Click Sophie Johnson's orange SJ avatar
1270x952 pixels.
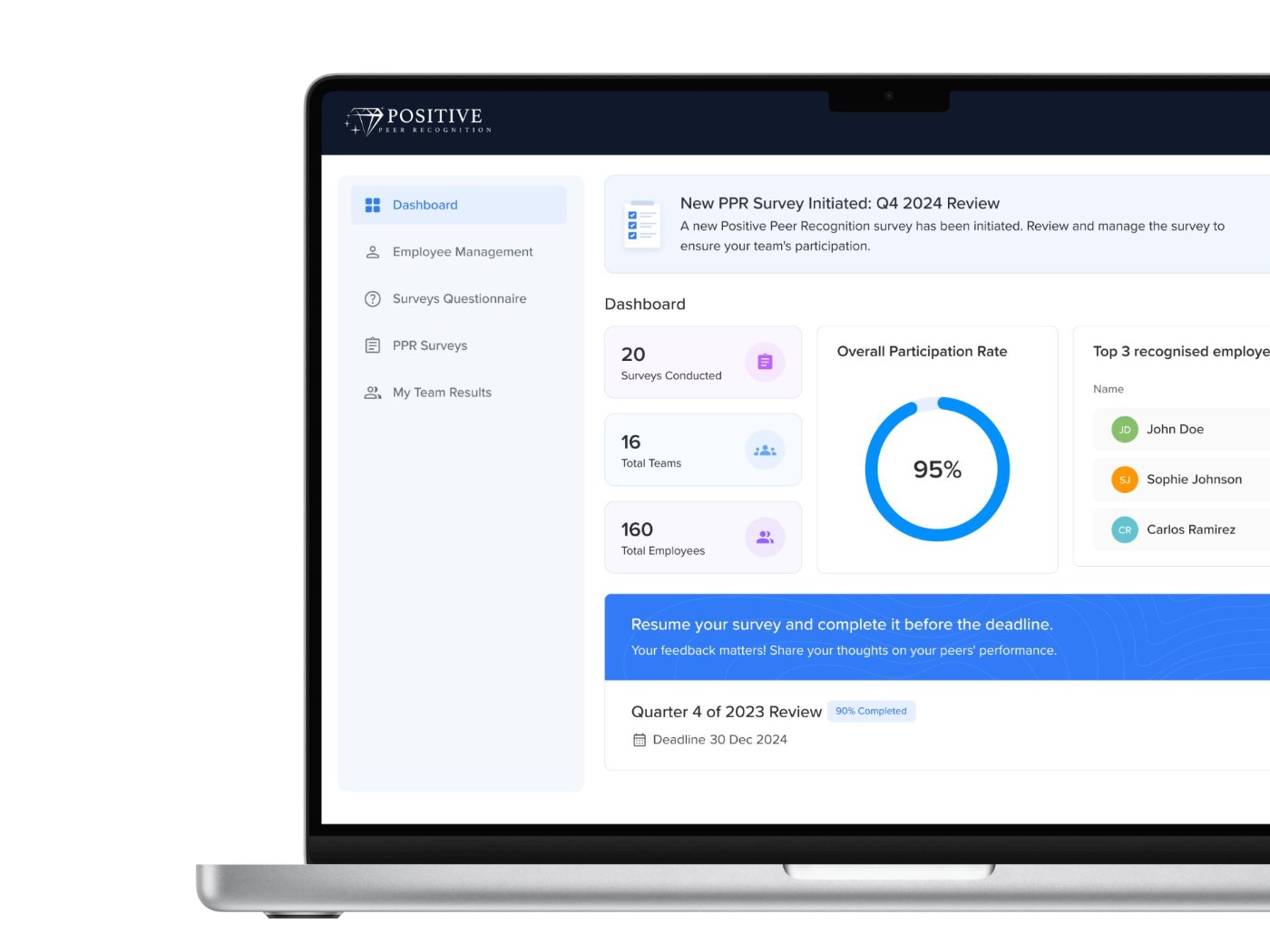click(1125, 480)
